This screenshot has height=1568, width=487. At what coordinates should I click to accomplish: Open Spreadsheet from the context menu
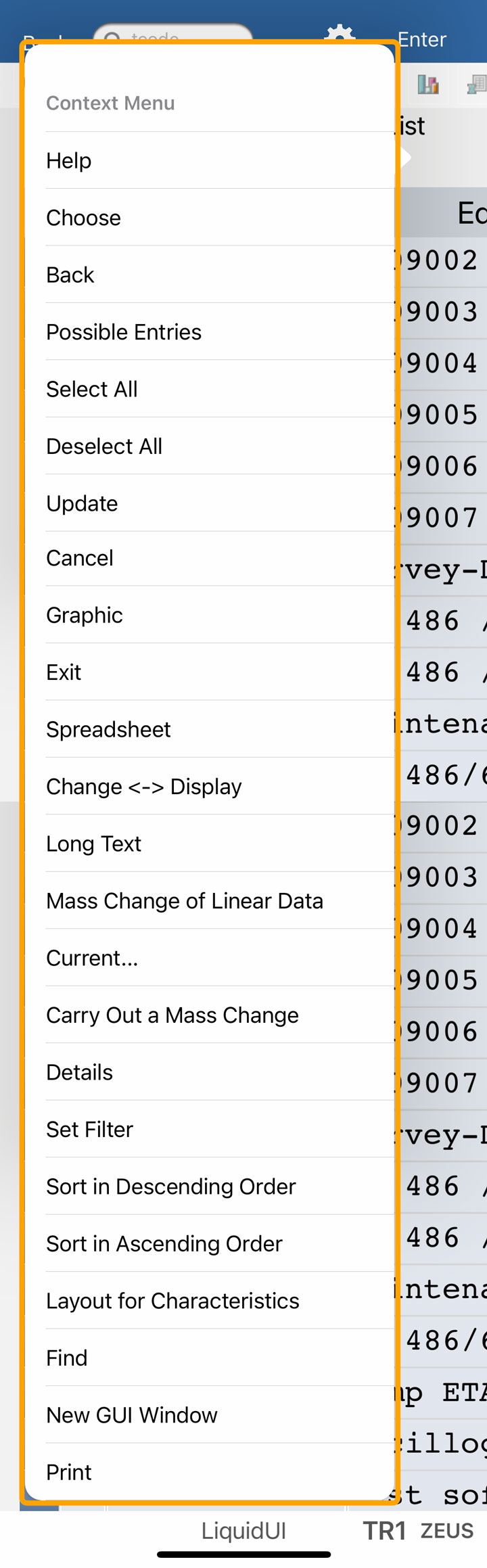coord(108,729)
